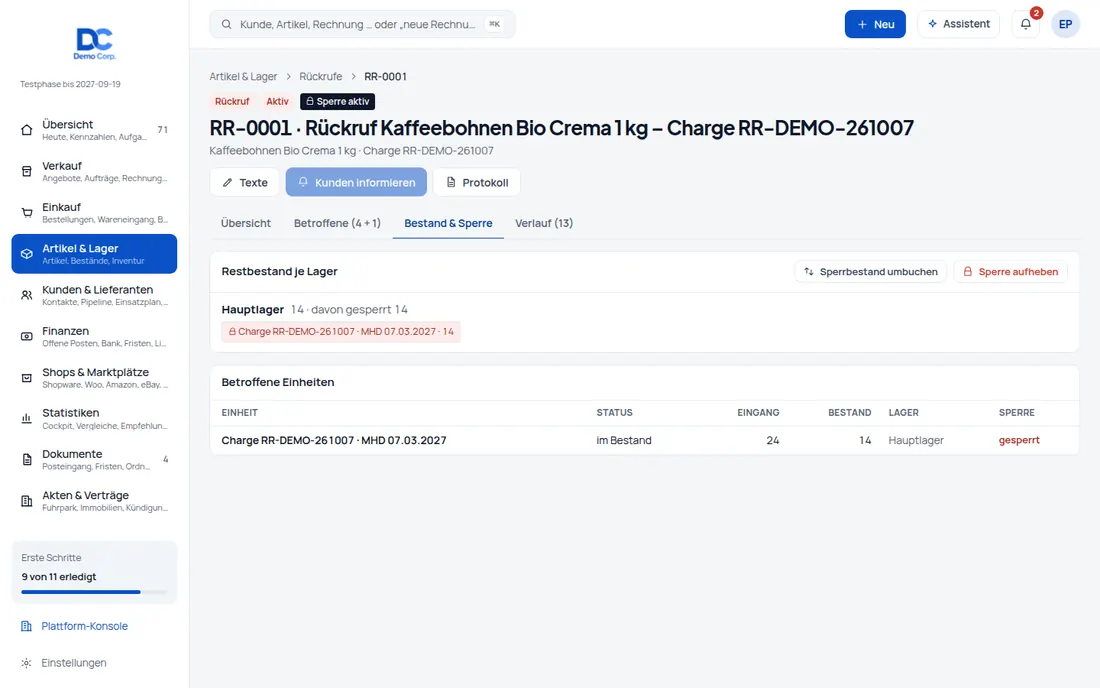Click the search magnifier icon
Image resolution: width=1100 pixels, height=688 pixels.
227,25
